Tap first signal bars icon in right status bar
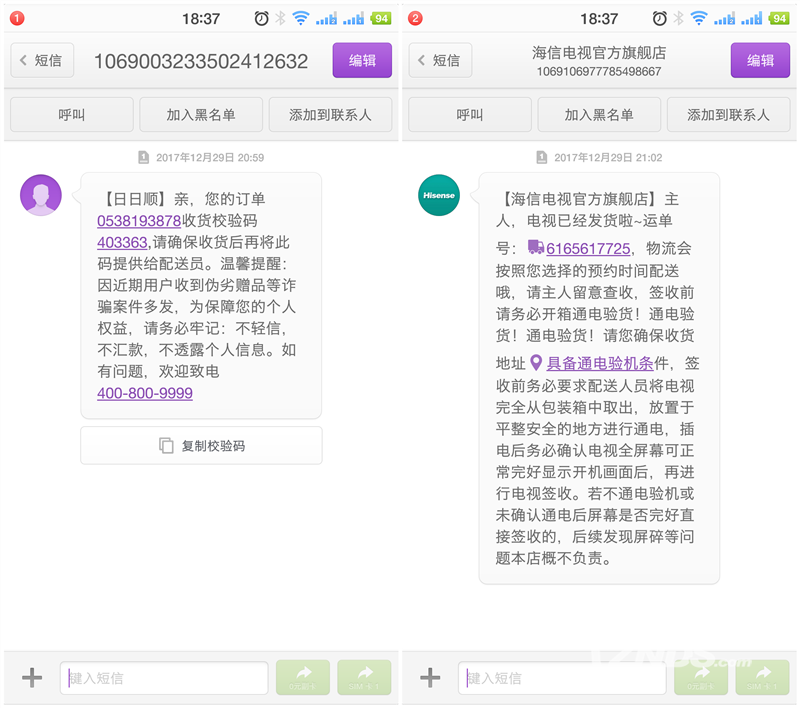The height and width of the screenshot is (708, 800). (x=724, y=19)
